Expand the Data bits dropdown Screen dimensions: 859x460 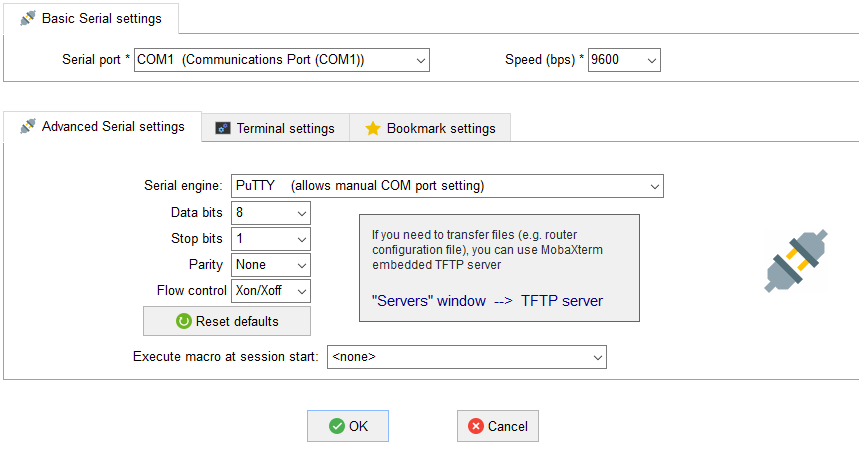pyautogui.click(x=271, y=212)
